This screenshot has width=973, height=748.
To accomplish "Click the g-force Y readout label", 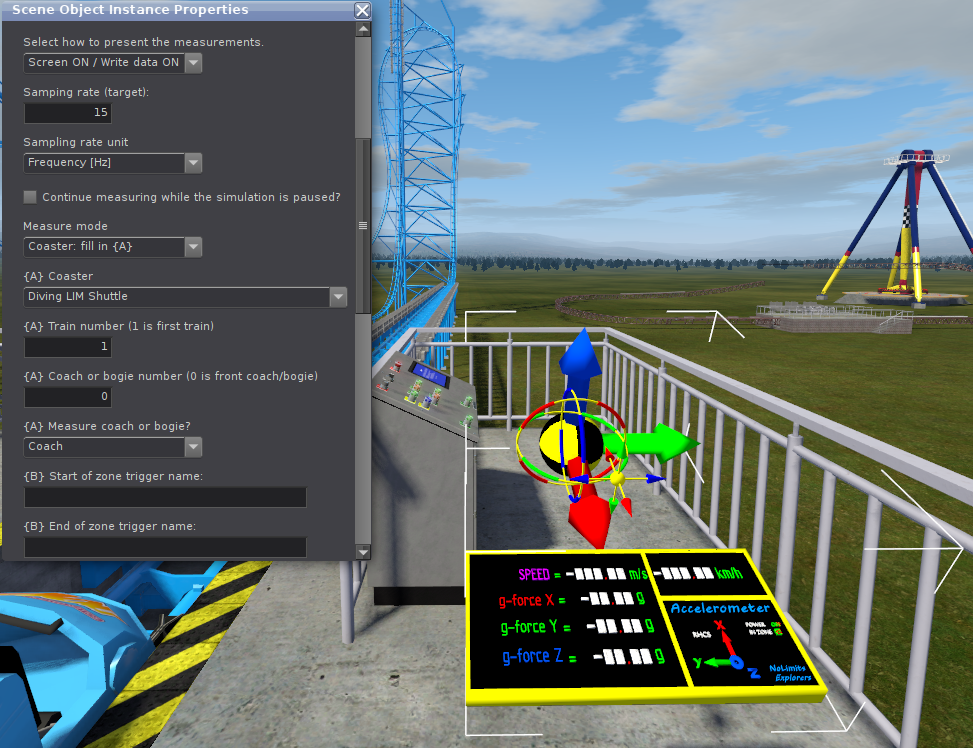I will pyautogui.click(x=529, y=628).
